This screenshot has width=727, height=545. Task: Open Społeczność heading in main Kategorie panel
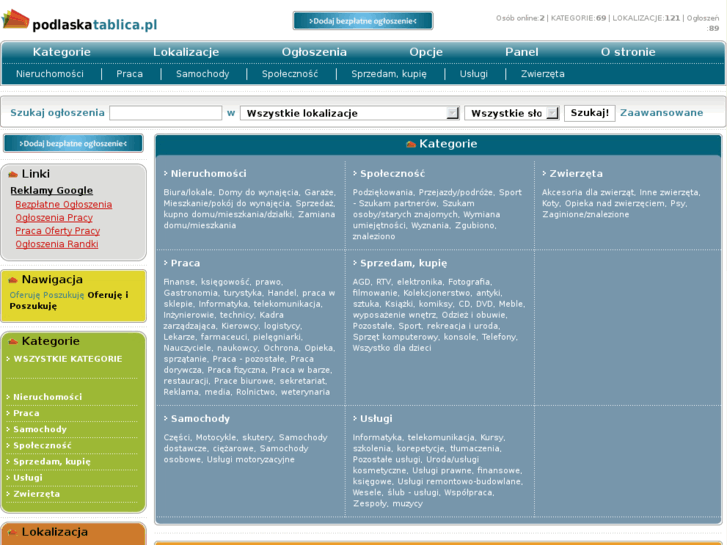pos(392,173)
